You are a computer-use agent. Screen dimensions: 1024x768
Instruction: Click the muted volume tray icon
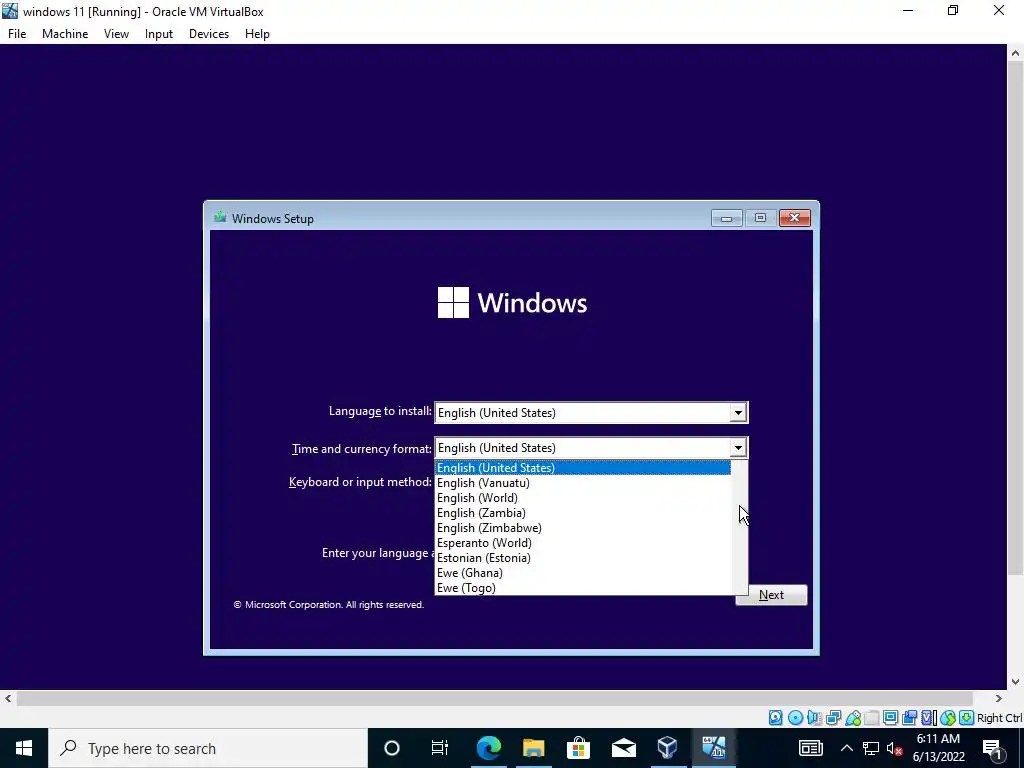[894, 748]
